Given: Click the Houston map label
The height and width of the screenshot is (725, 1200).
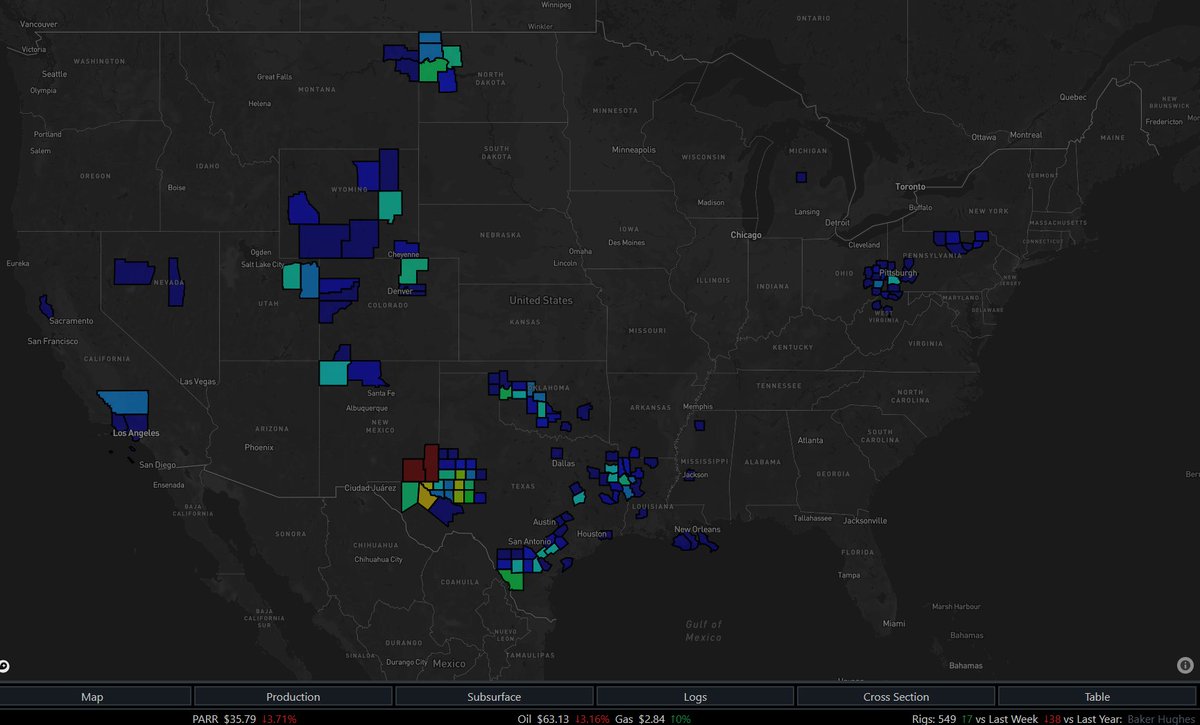Looking at the screenshot, I should click(x=592, y=534).
